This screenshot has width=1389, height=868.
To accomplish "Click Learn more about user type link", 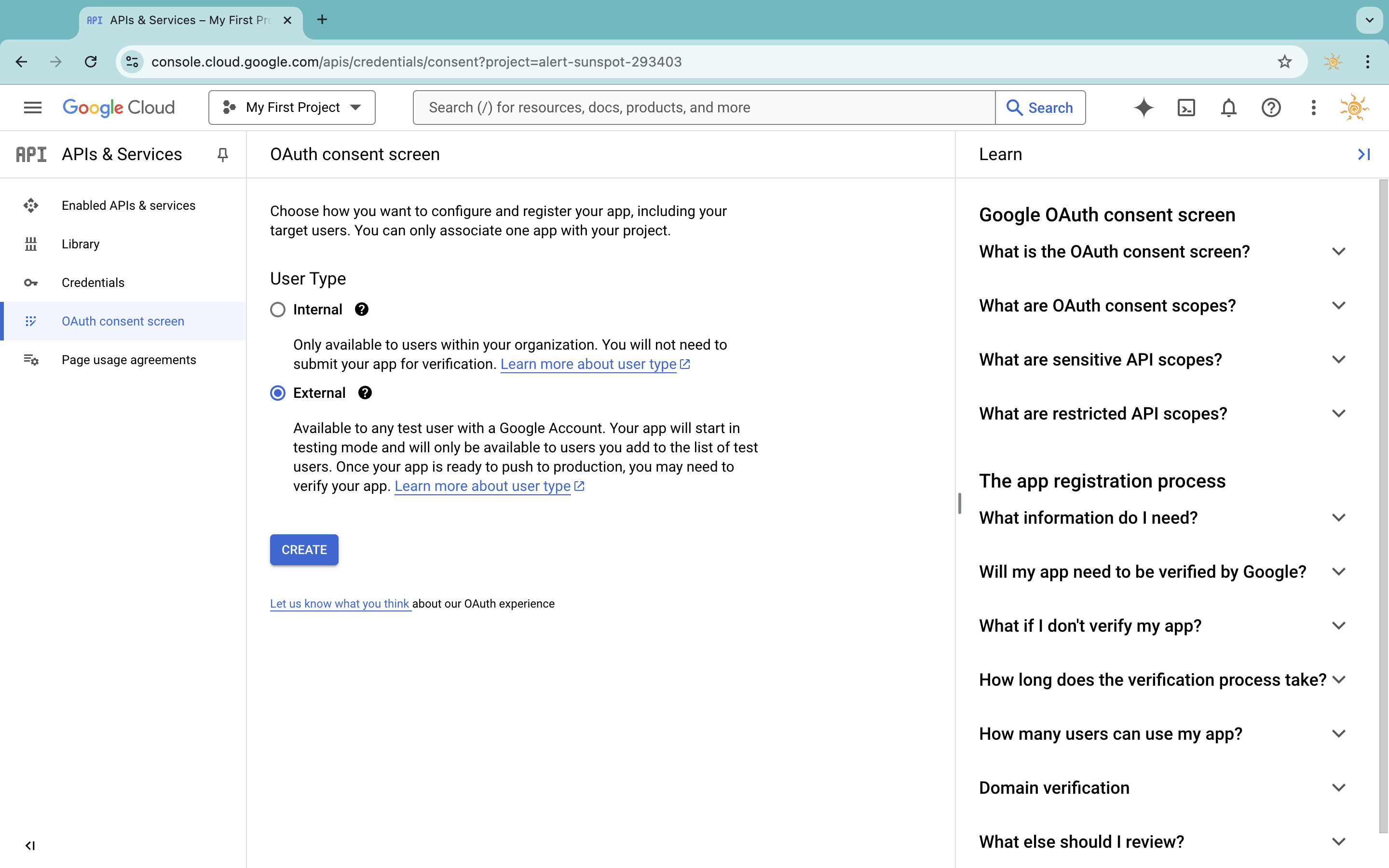I will point(589,364).
